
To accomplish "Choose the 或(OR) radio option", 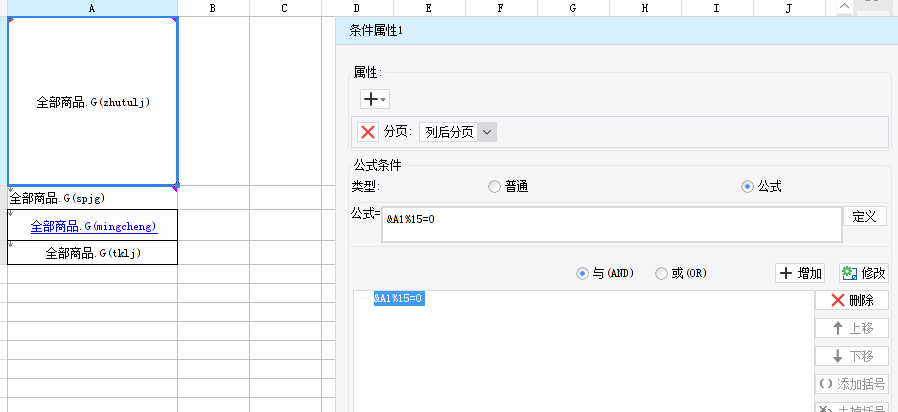I will point(661,274).
